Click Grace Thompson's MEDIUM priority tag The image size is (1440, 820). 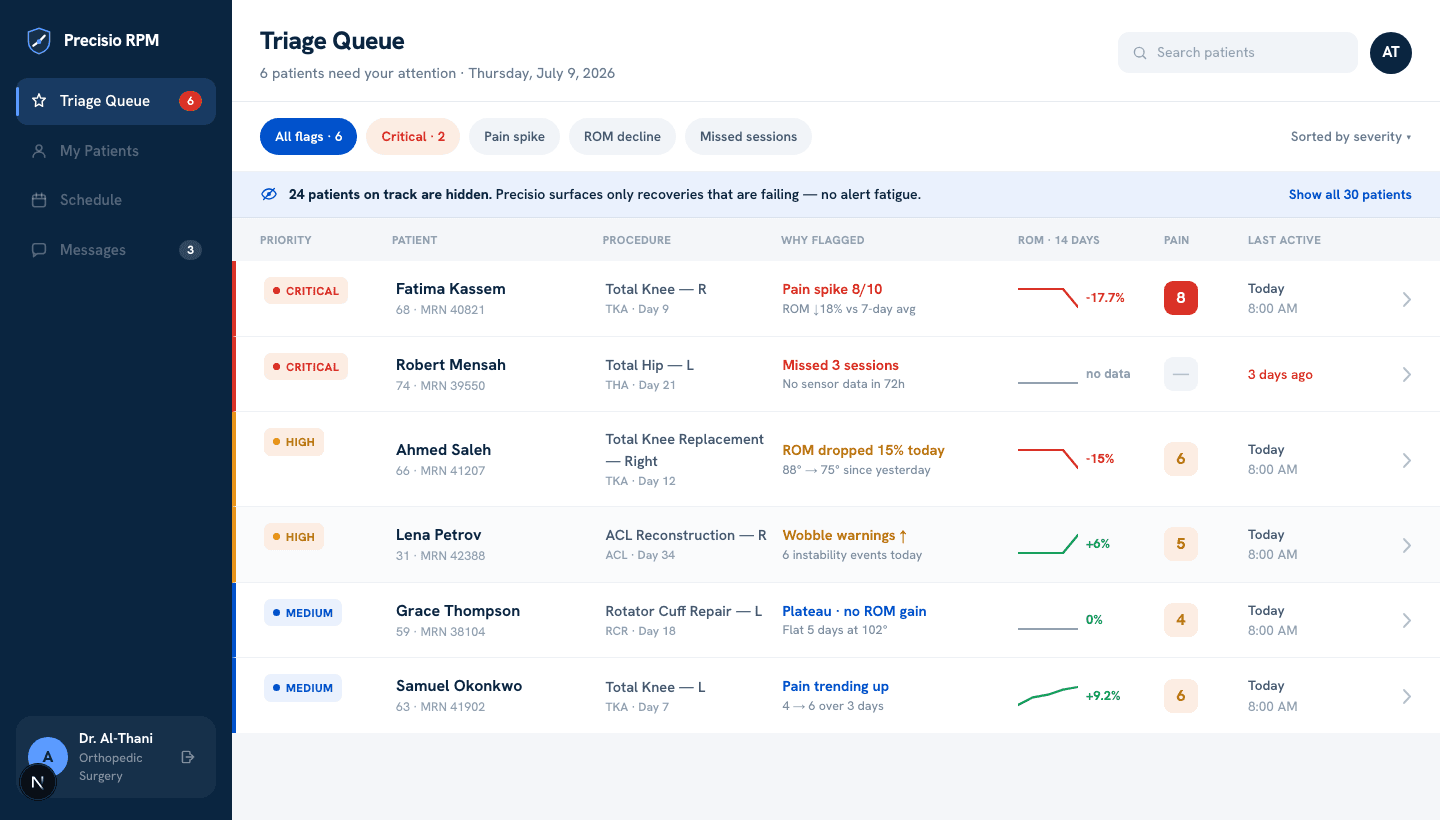303,613
